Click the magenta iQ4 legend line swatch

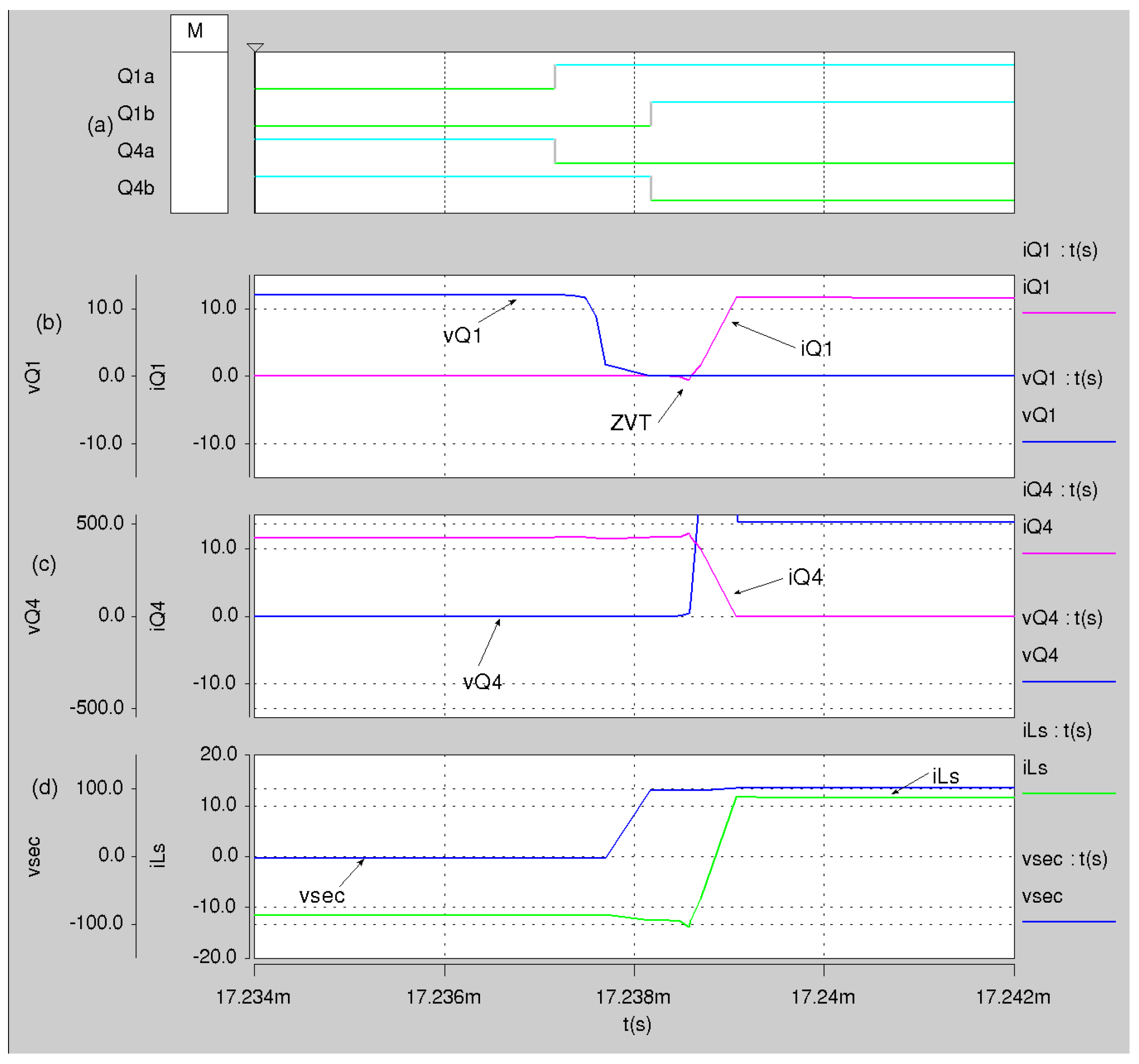[1068, 553]
